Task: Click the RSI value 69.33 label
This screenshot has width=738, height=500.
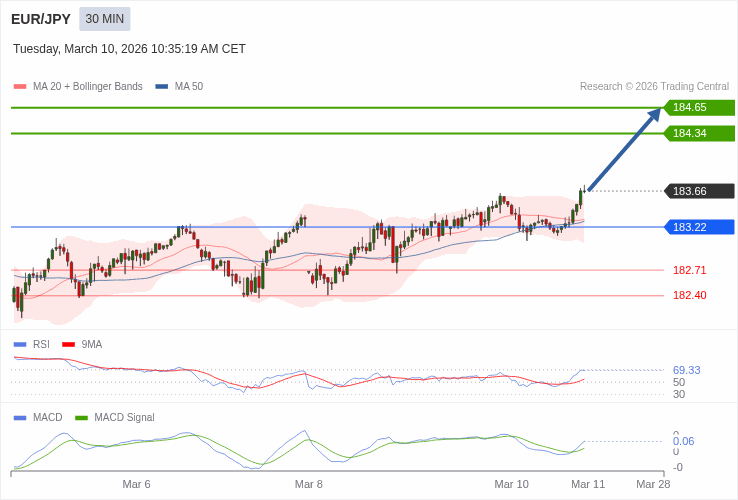Action: coord(686,370)
